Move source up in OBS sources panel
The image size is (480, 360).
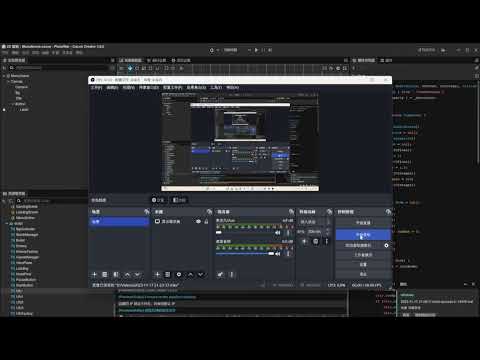(190, 274)
